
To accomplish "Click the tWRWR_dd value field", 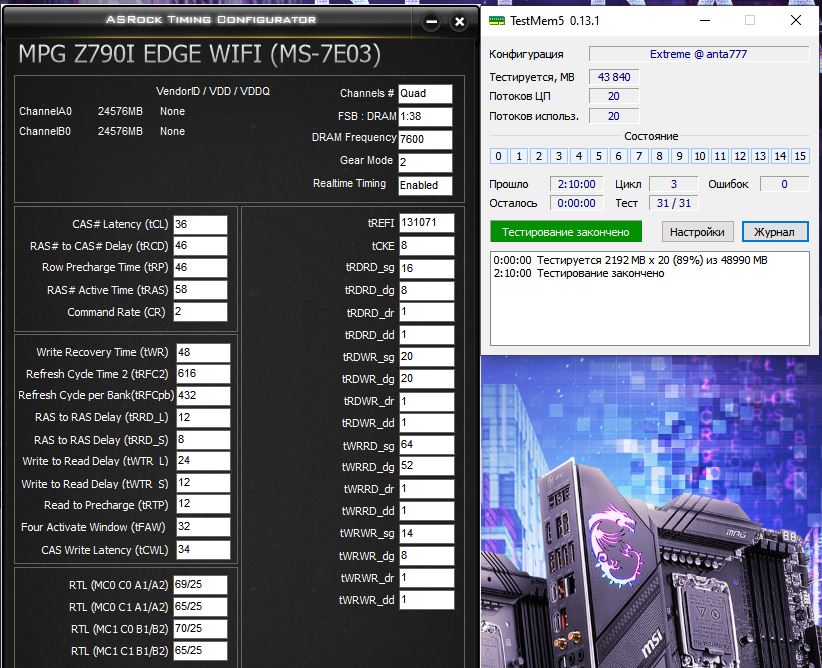I will click(x=427, y=600).
